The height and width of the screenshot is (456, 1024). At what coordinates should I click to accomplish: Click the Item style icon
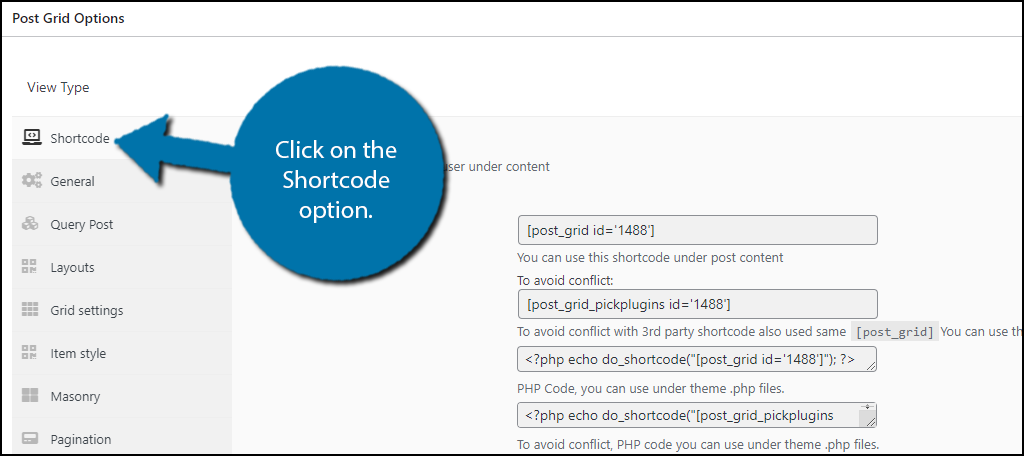pos(30,353)
